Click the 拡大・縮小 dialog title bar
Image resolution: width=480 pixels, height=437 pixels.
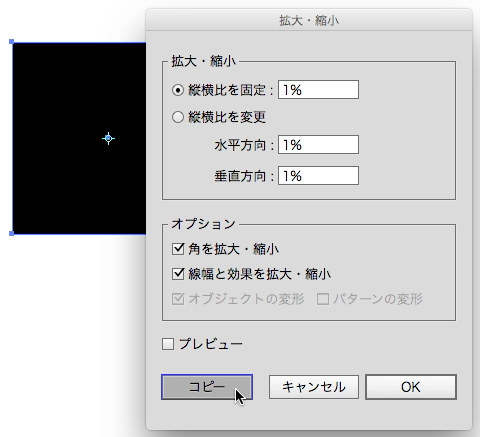tap(309, 21)
